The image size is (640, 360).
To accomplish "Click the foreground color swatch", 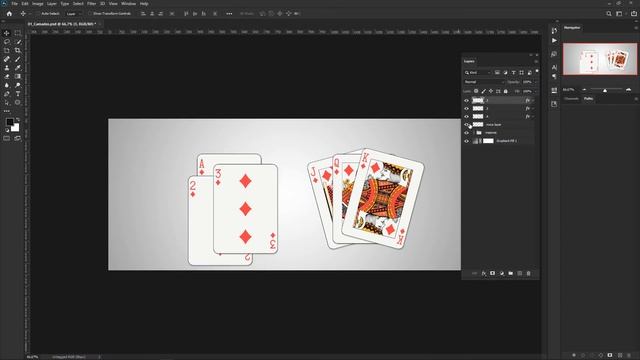I will coord(9,122).
